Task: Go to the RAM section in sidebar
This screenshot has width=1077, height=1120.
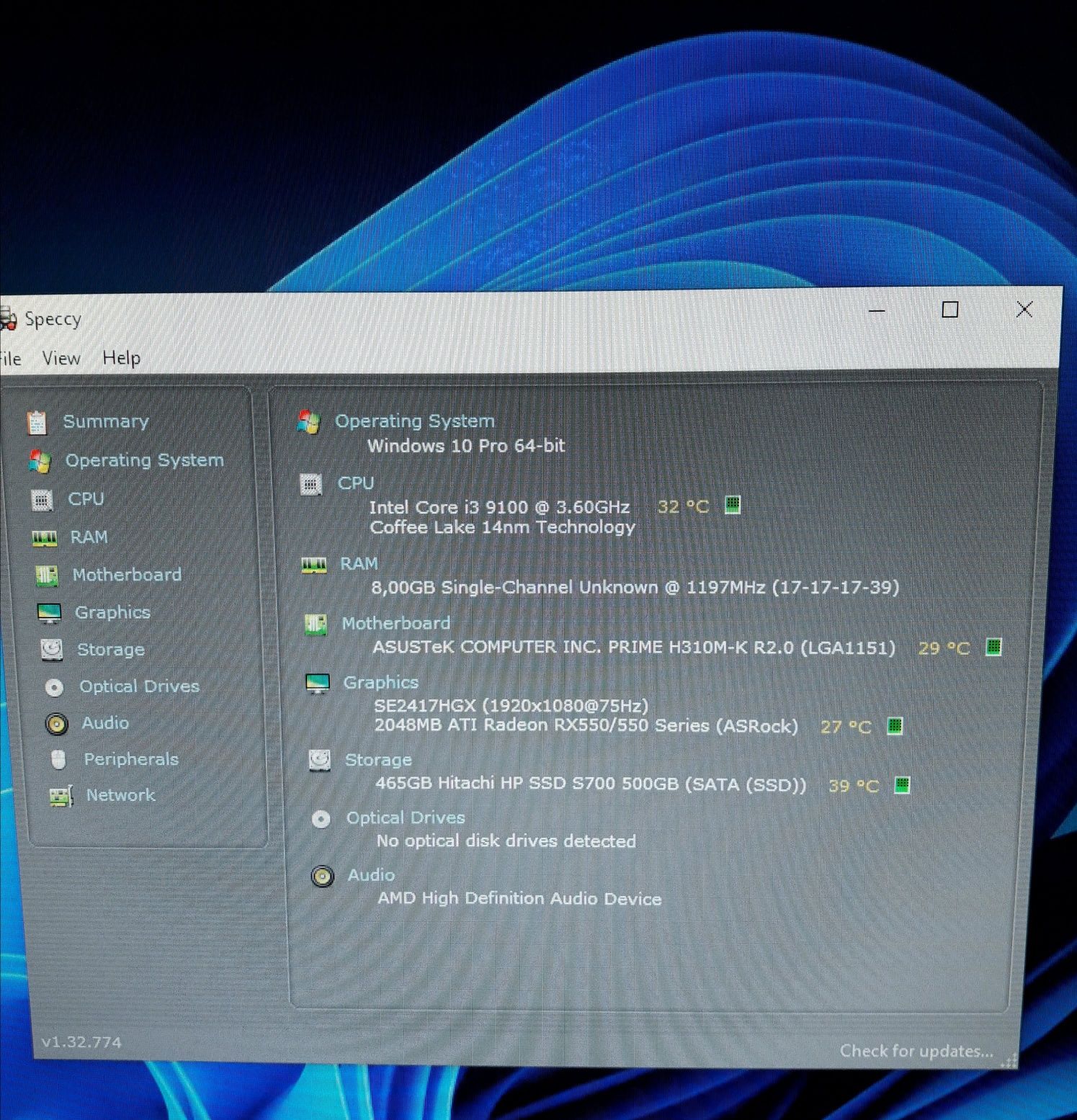Action: [89, 537]
